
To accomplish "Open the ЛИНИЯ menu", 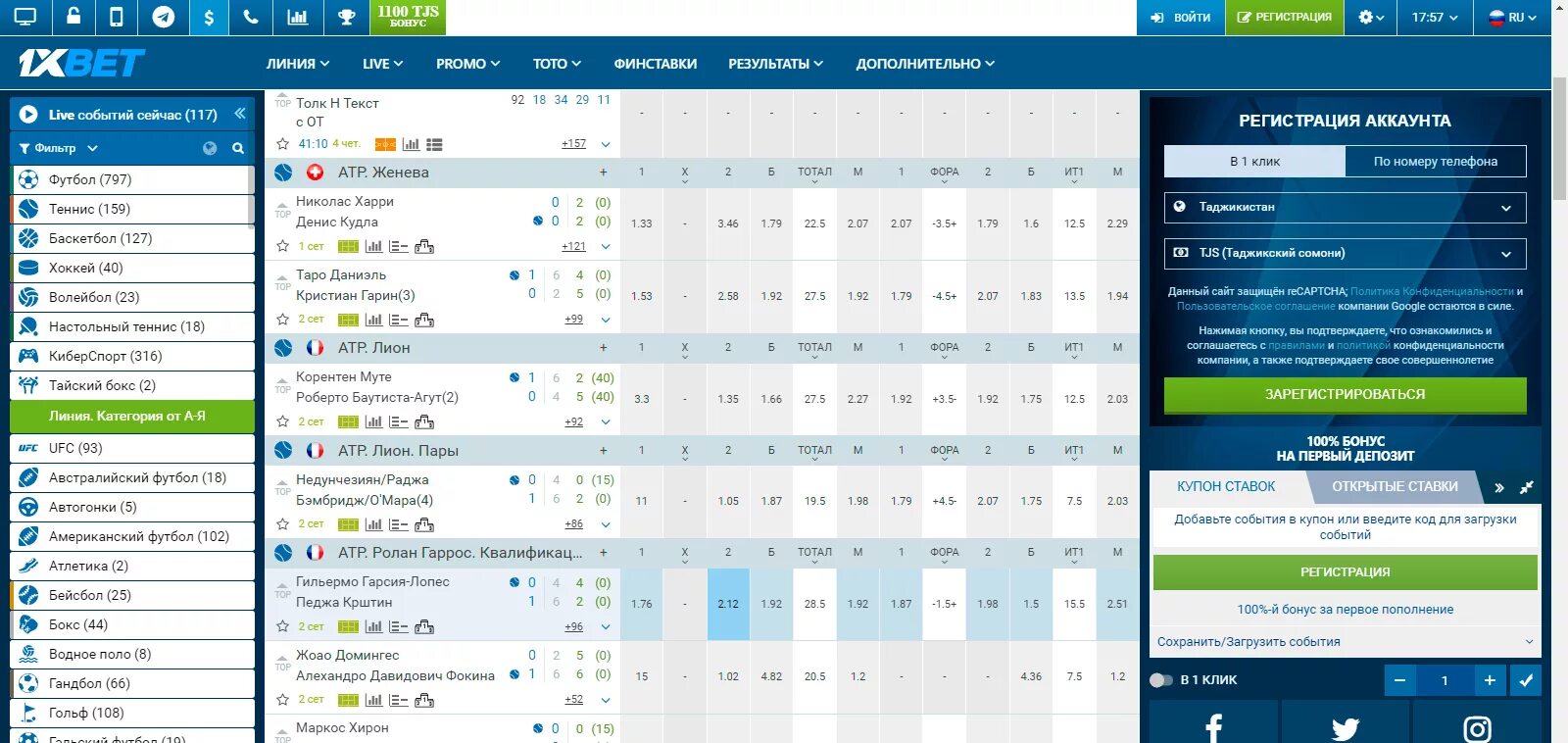I will click(x=298, y=64).
